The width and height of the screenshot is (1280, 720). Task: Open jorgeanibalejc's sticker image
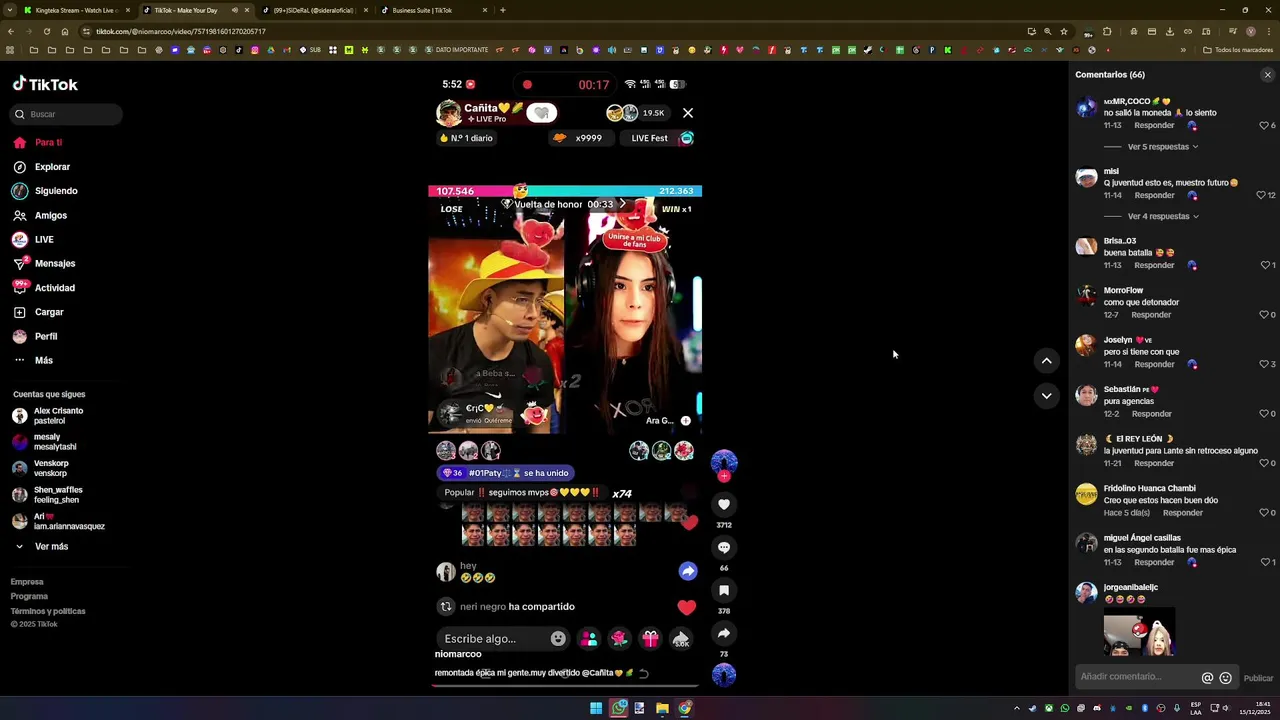pyautogui.click(x=1139, y=632)
